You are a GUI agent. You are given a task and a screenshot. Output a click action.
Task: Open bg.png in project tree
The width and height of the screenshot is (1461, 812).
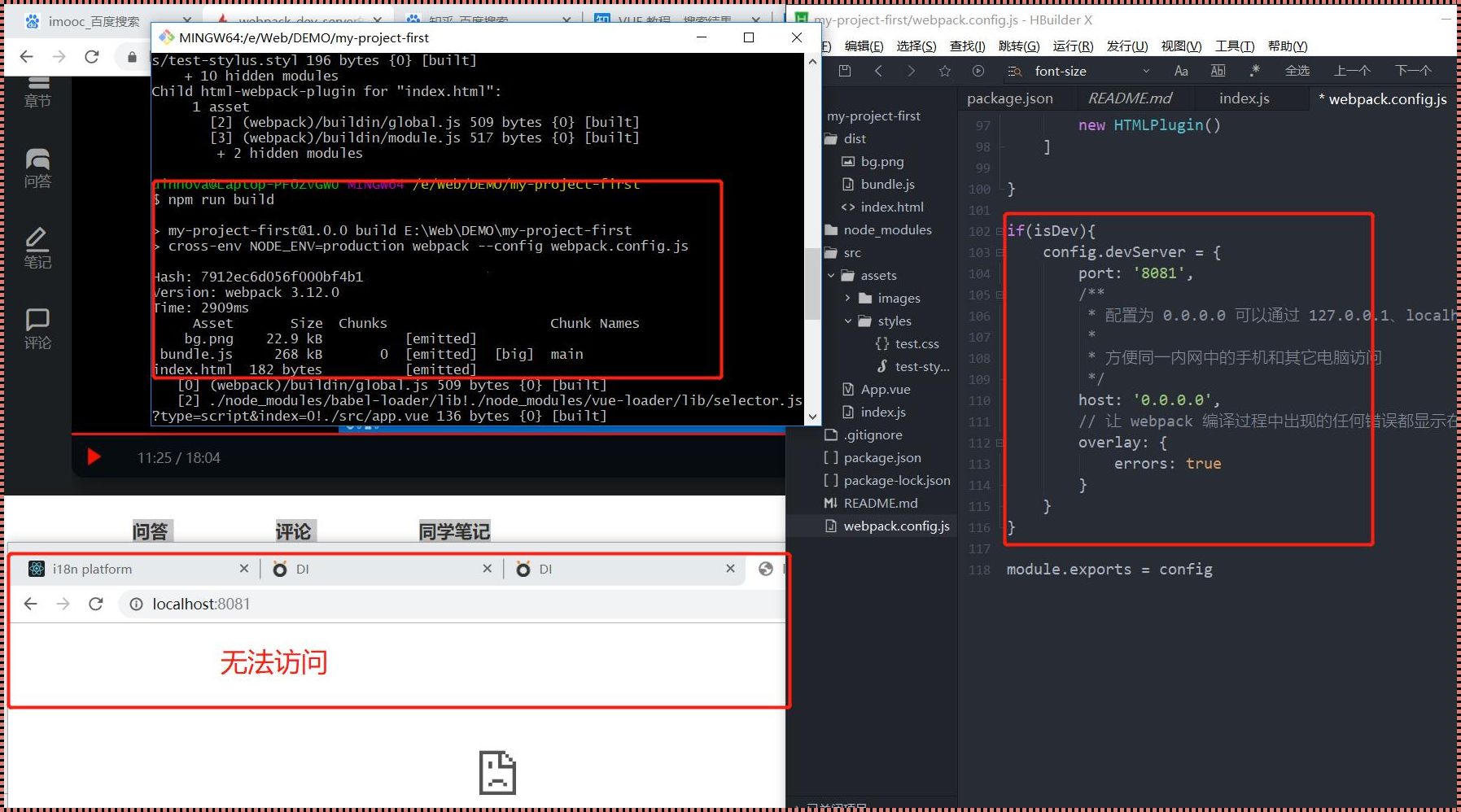tap(882, 162)
